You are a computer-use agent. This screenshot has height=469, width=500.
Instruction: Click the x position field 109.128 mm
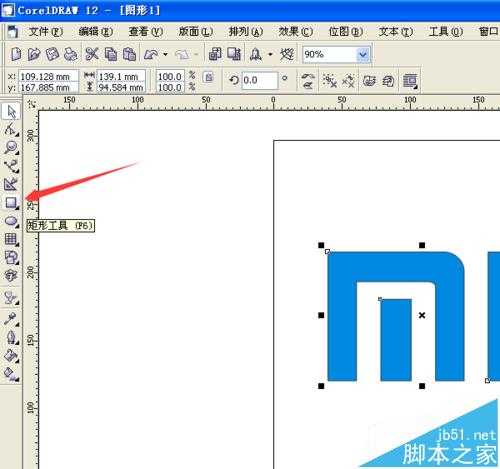coord(48,76)
